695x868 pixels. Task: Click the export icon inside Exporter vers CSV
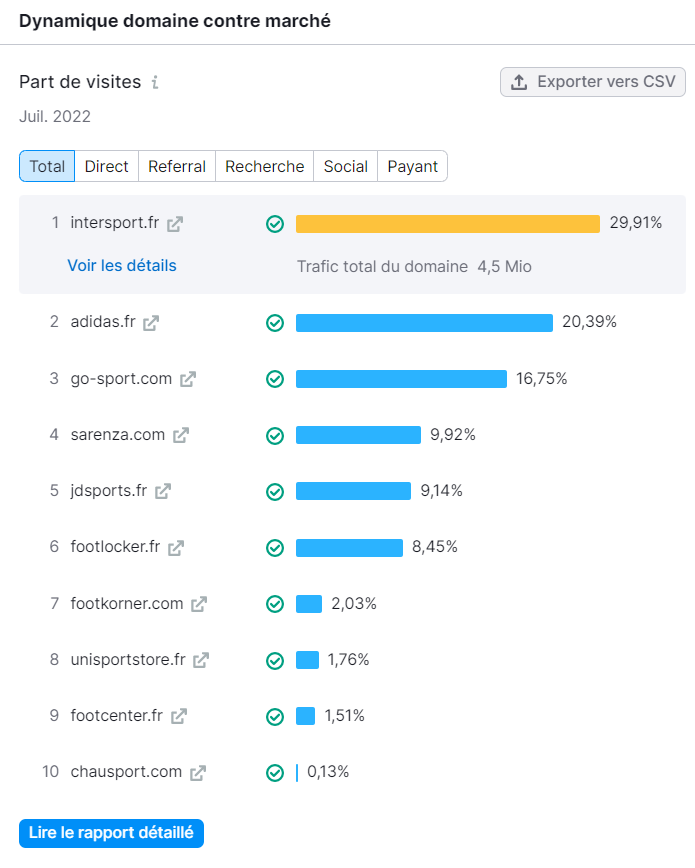[x=520, y=81]
